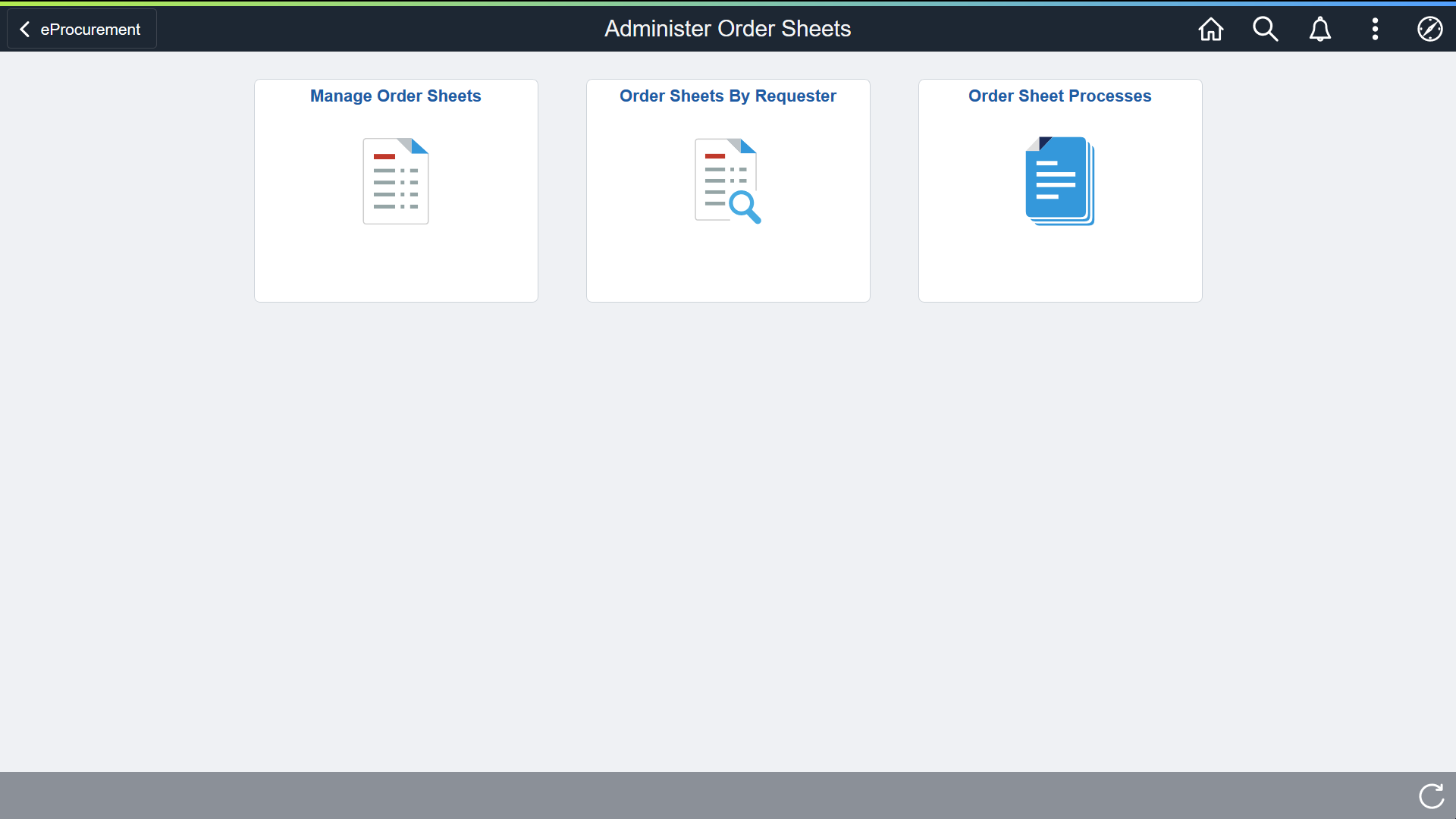Click the Order Sheet Processes title link
The height and width of the screenshot is (819, 1456).
point(1059,96)
